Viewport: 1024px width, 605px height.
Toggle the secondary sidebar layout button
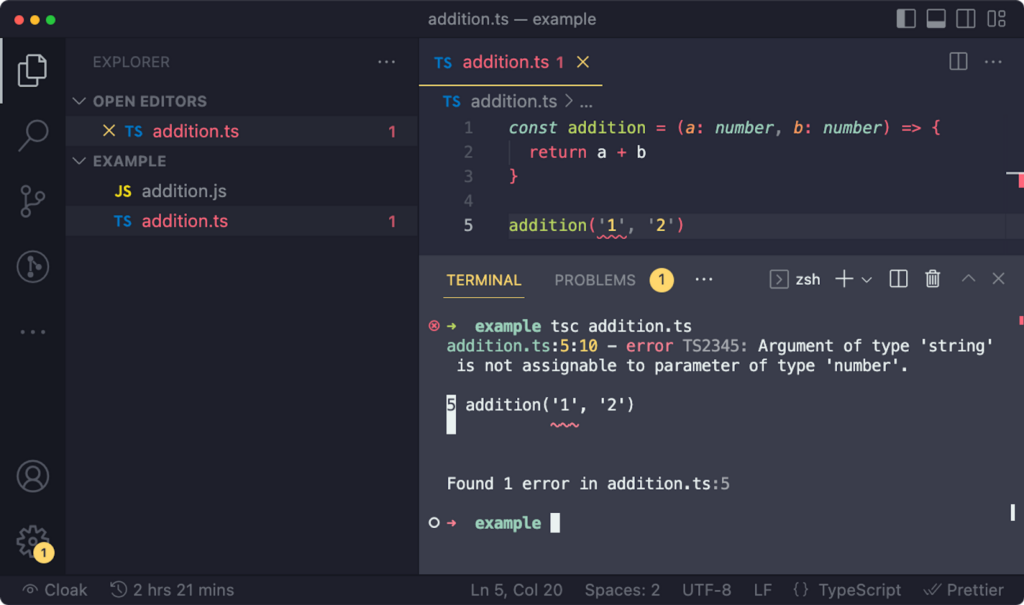coord(966,19)
